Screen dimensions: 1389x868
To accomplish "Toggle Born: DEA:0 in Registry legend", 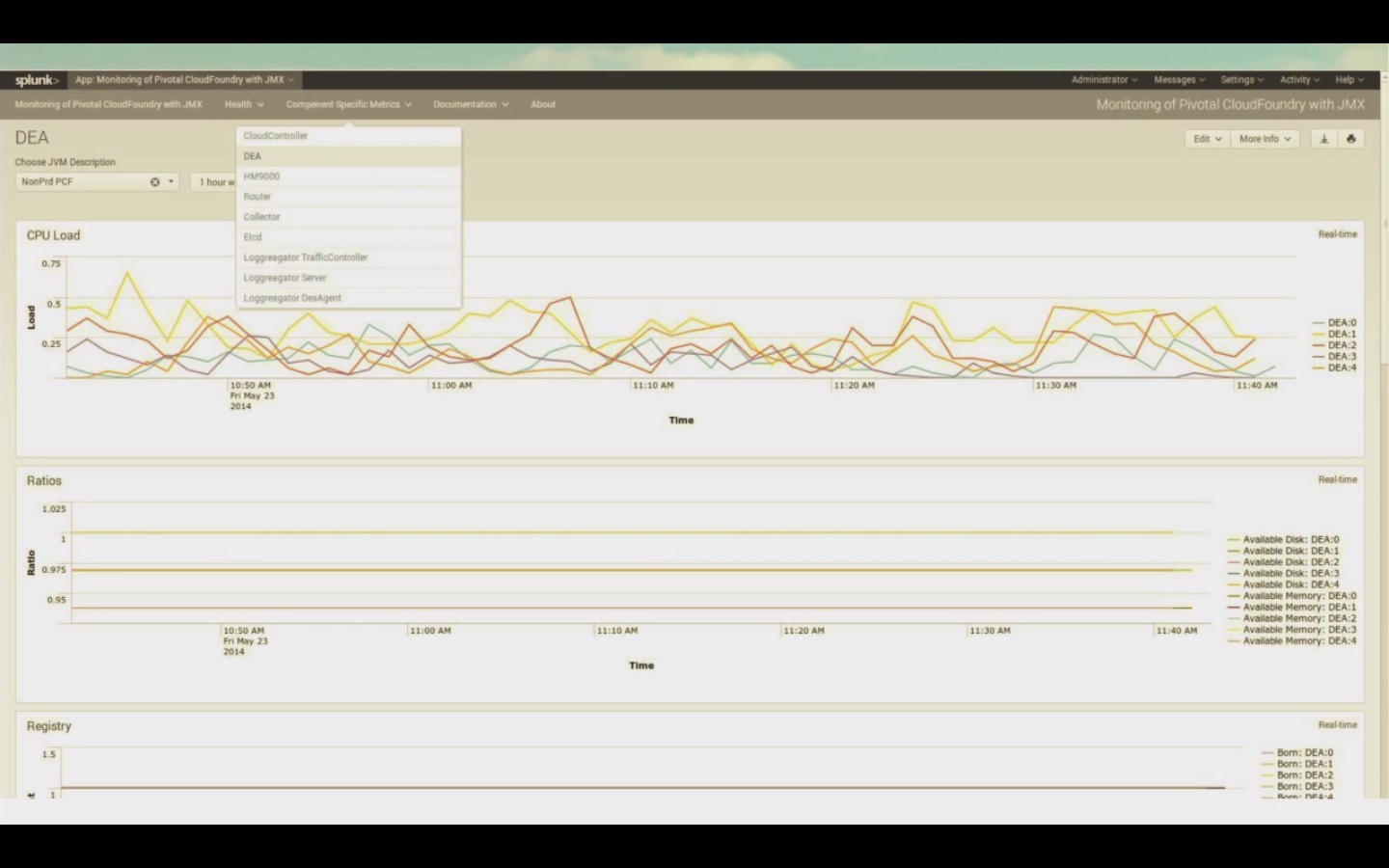I will [x=1297, y=753].
